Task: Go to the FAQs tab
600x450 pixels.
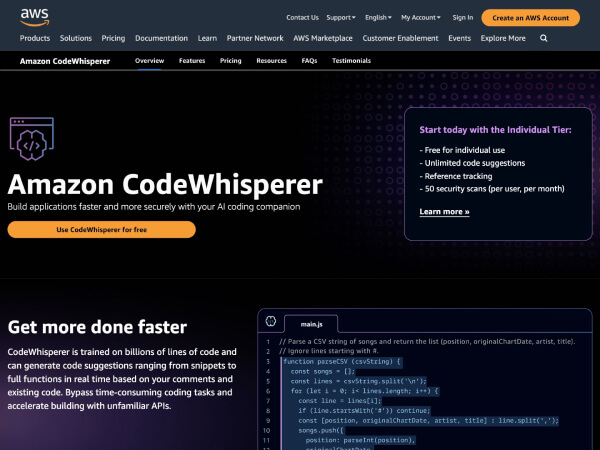Action: (x=309, y=61)
